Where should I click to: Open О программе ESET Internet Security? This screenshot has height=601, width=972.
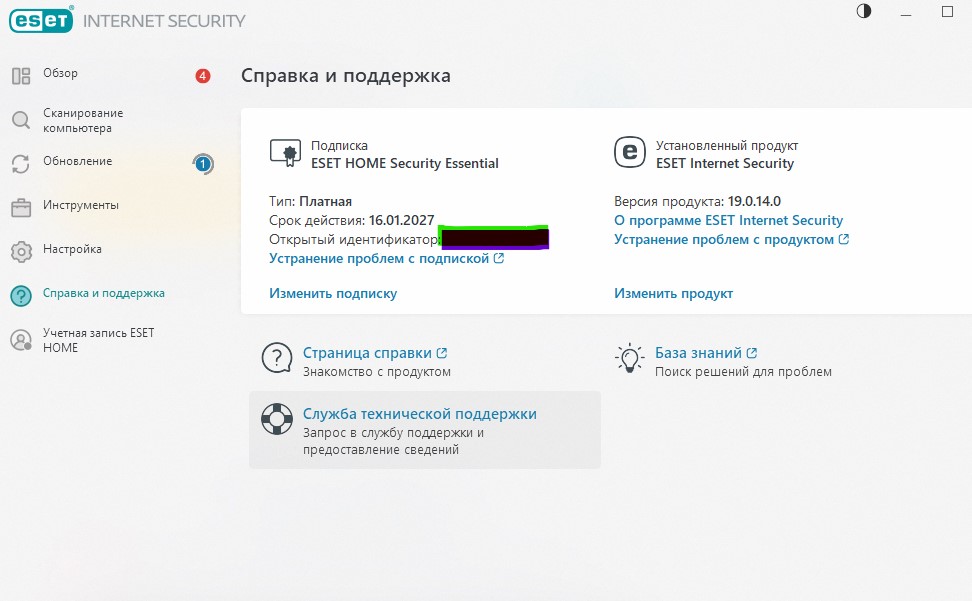[728, 220]
